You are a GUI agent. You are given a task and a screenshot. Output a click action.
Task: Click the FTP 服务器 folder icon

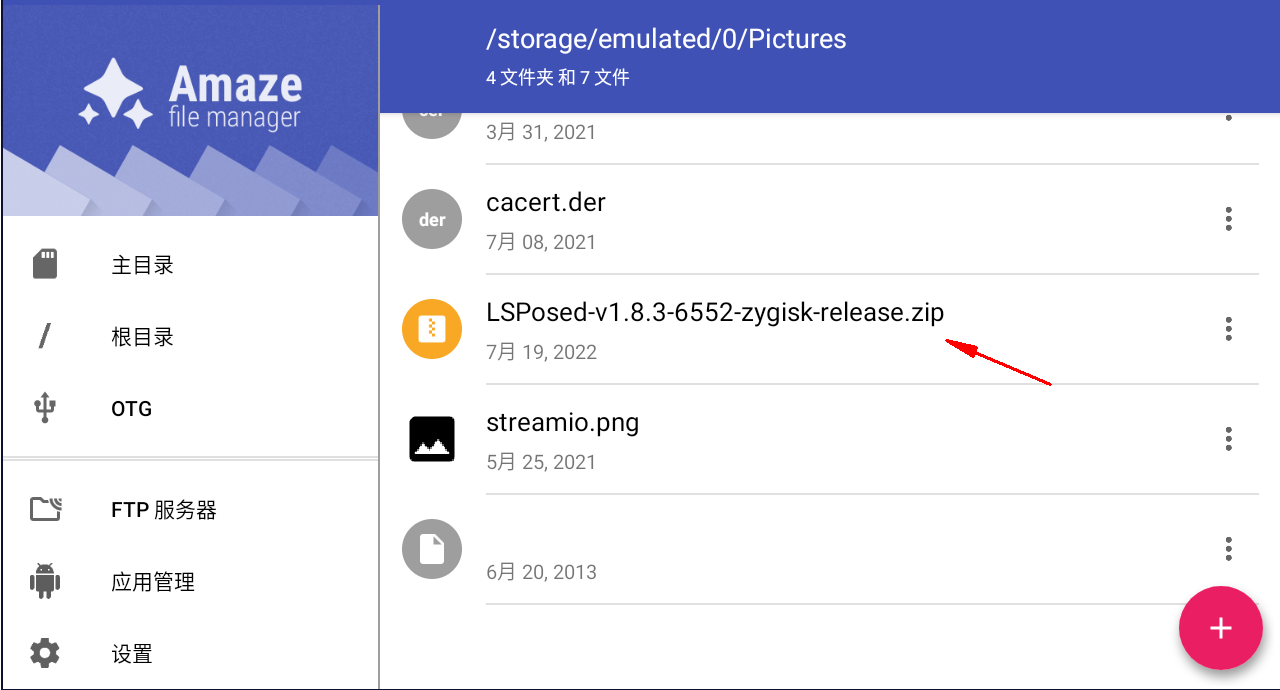pos(45,510)
